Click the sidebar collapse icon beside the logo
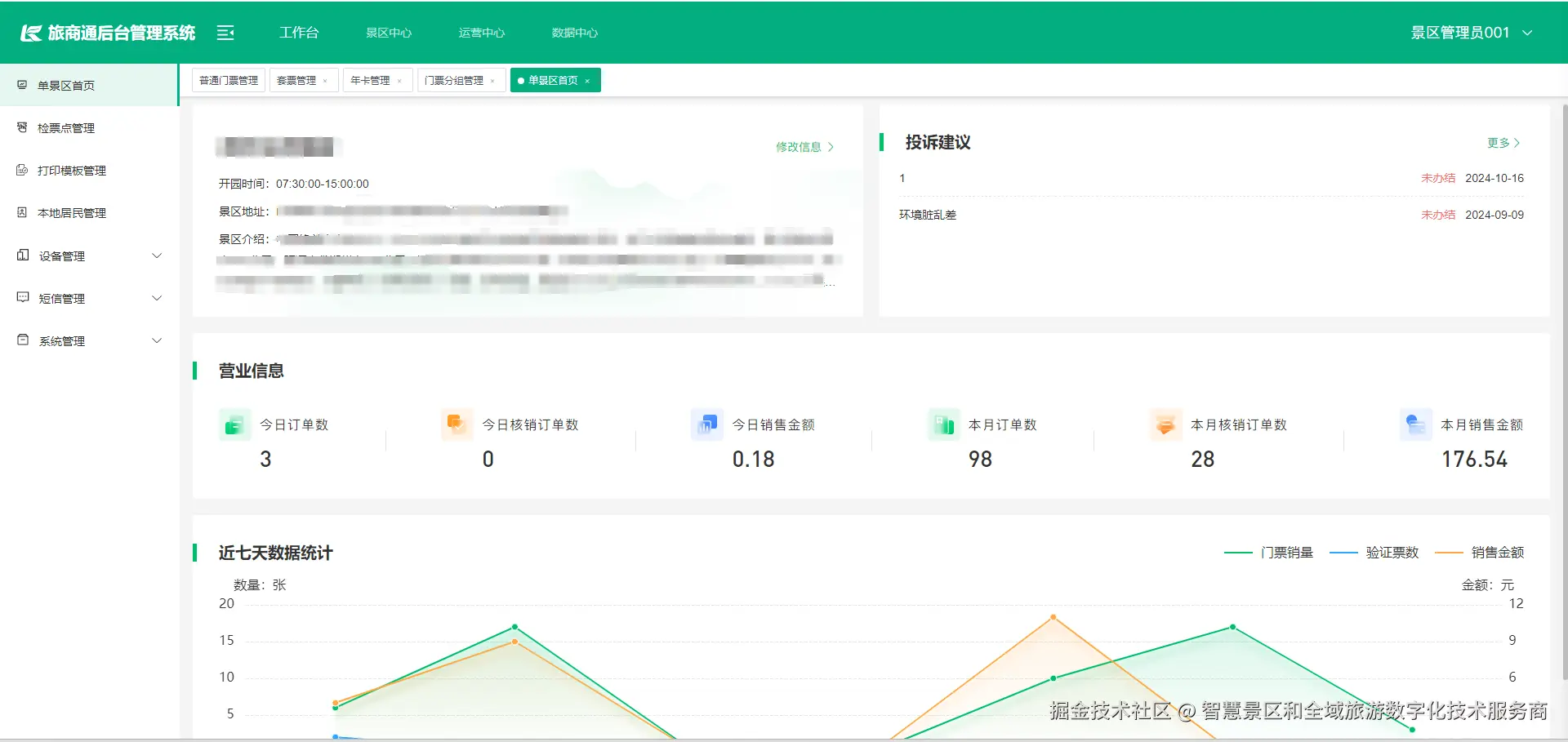Image resolution: width=1568 pixels, height=742 pixels. pos(225,32)
